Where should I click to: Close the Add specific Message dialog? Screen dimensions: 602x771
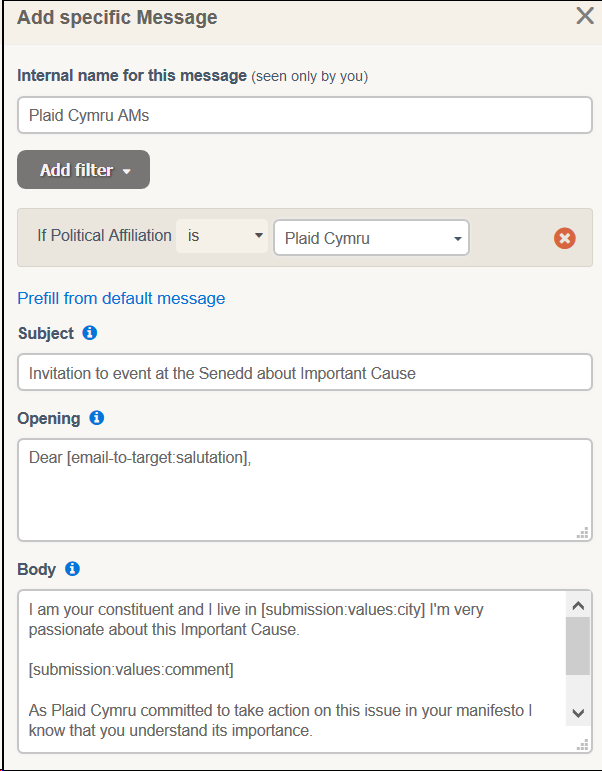pyautogui.click(x=585, y=16)
